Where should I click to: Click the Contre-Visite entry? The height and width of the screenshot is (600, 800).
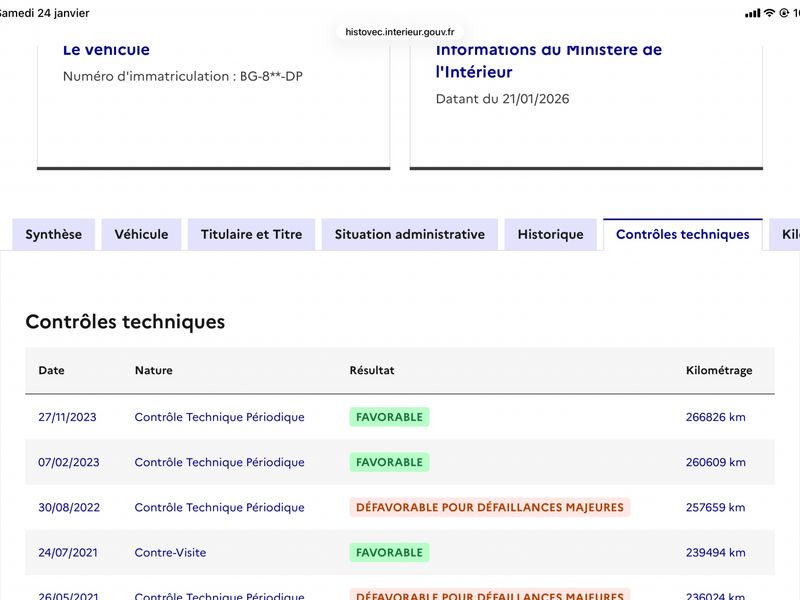point(170,553)
